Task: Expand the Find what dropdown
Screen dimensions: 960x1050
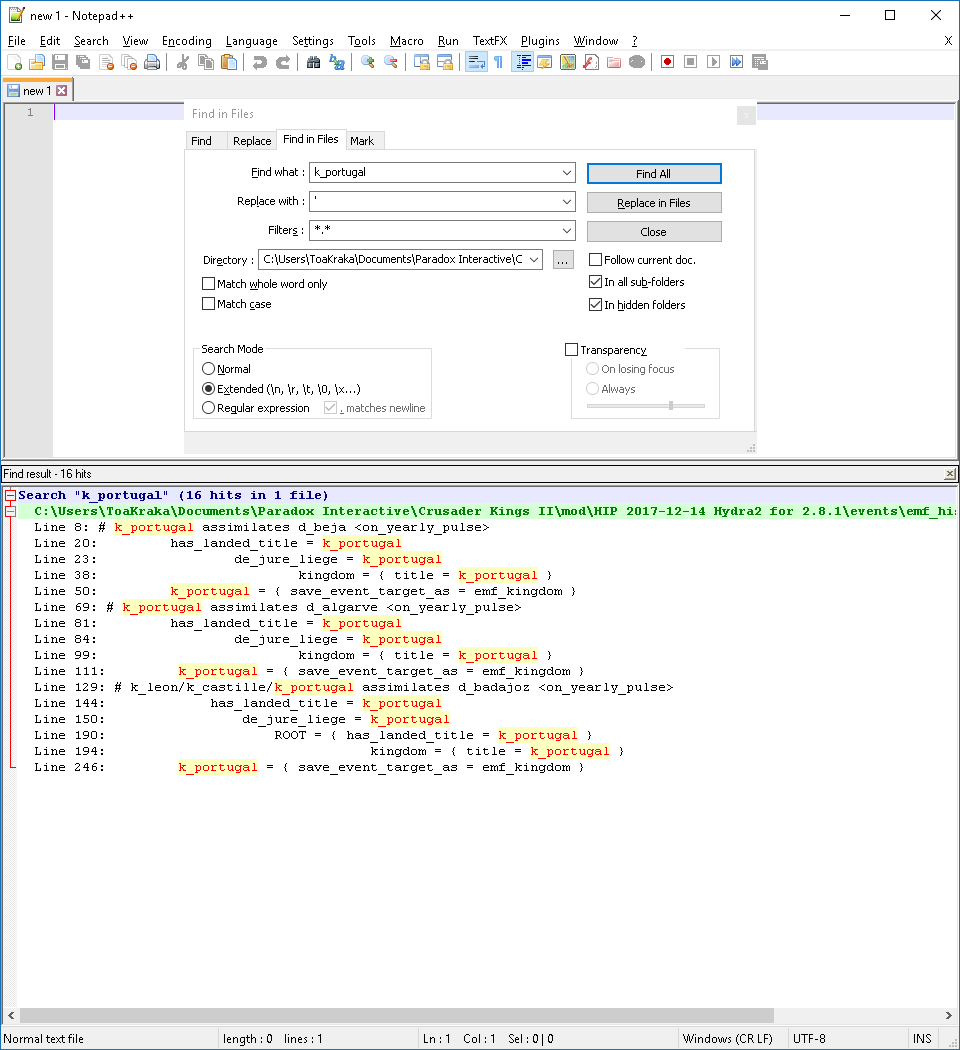Action: (x=567, y=173)
